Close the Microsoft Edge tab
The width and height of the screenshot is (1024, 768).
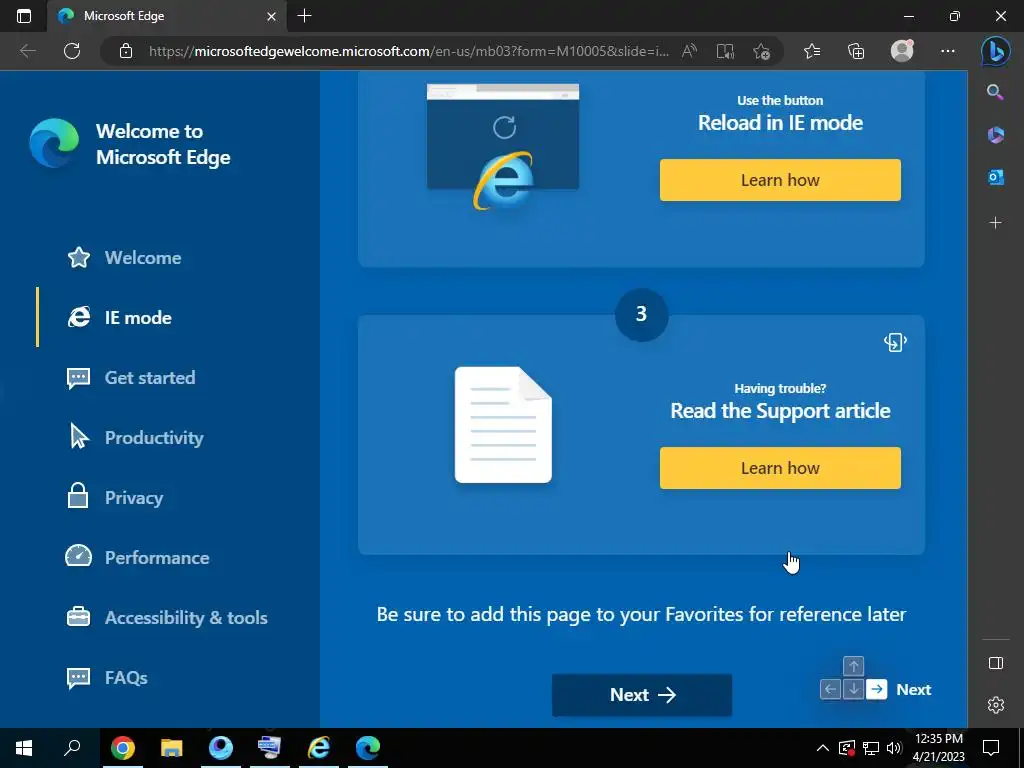click(272, 16)
